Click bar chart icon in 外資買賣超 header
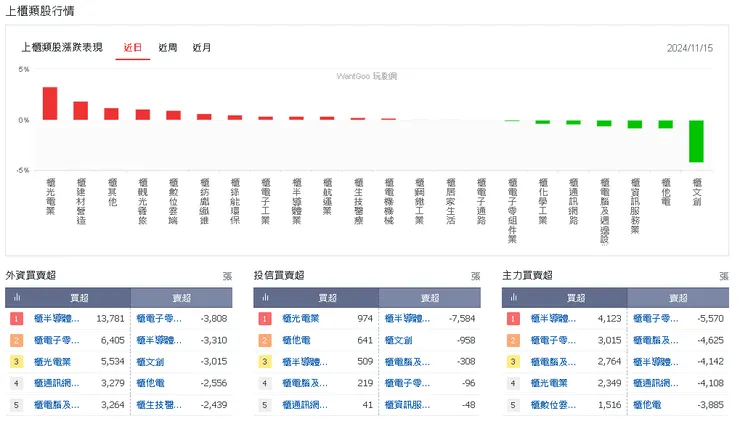This screenshot has width=740, height=421. (x=17, y=297)
